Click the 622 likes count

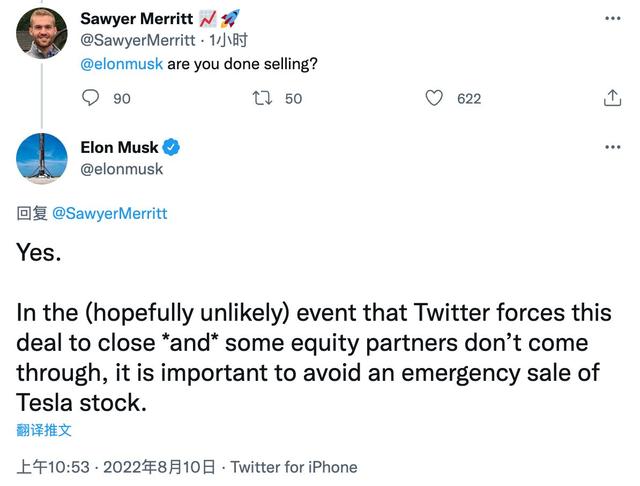[468, 98]
